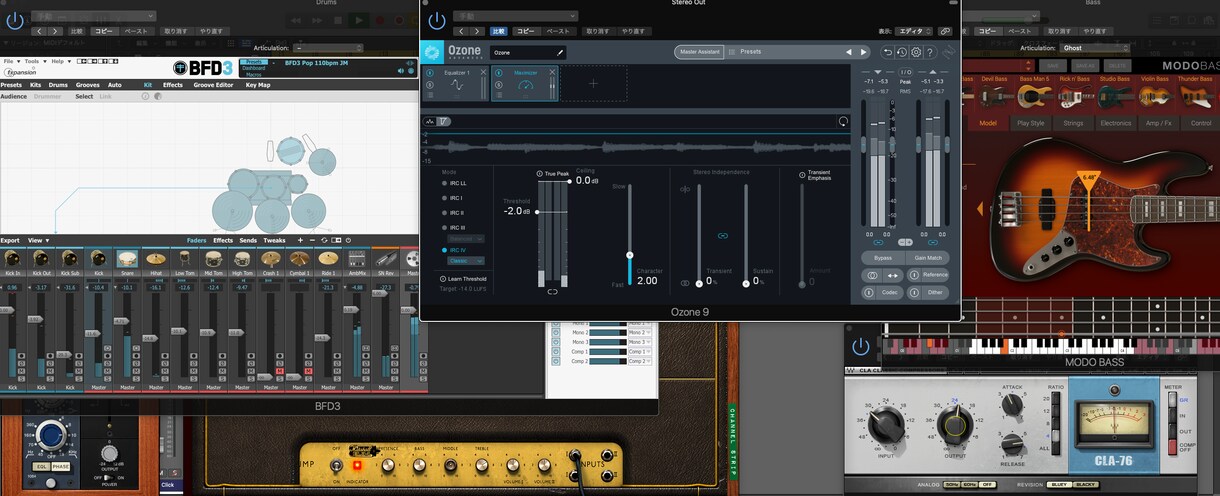Open the MODO BASS Electronics tab
This screenshot has height=496, width=1220.
[1115, 123]
